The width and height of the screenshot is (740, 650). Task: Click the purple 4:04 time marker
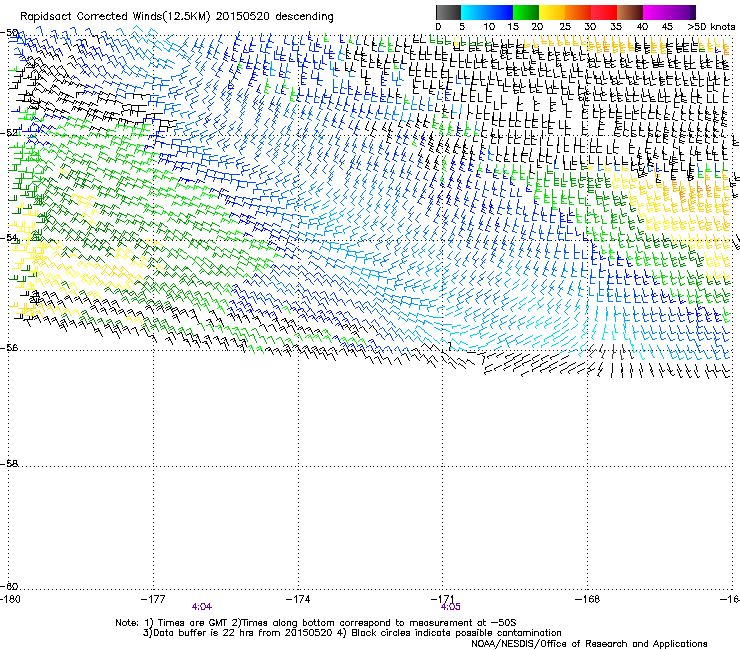pos(202,607)
